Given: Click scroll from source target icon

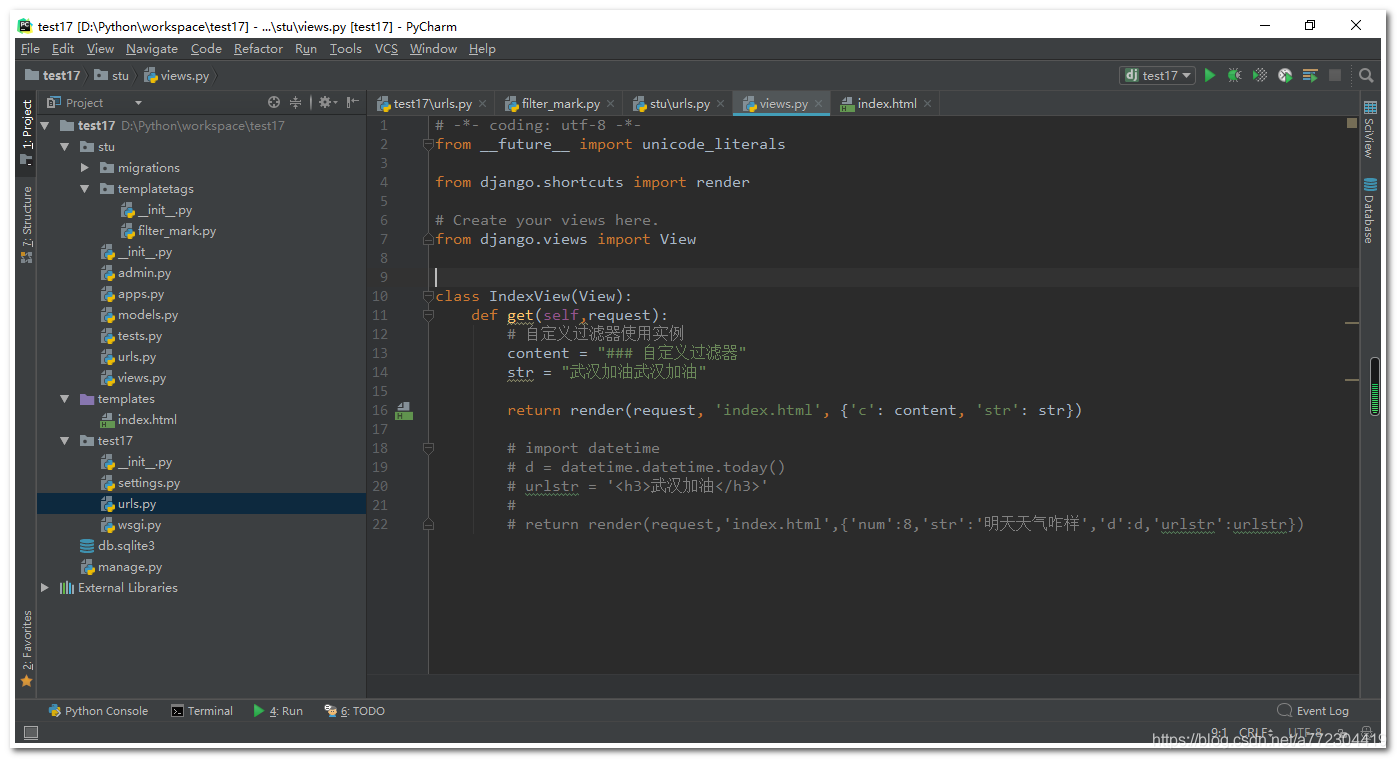Looking at the screenshot, I should pyautogui.click(x=274, y=102).
